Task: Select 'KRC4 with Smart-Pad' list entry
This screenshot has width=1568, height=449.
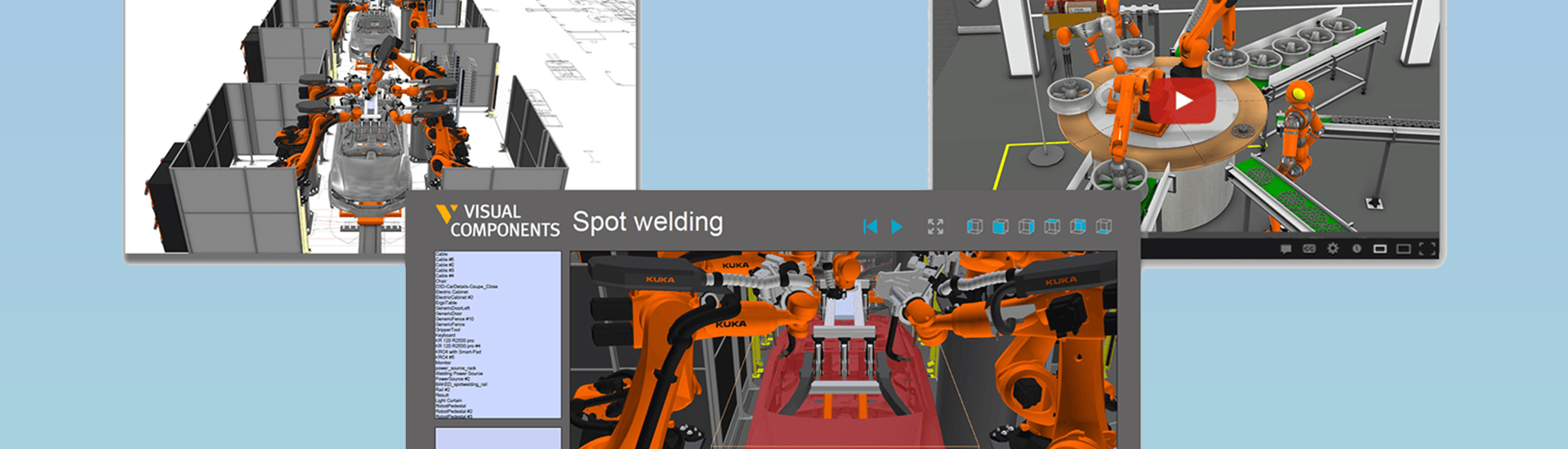Action: coord(458,352)
